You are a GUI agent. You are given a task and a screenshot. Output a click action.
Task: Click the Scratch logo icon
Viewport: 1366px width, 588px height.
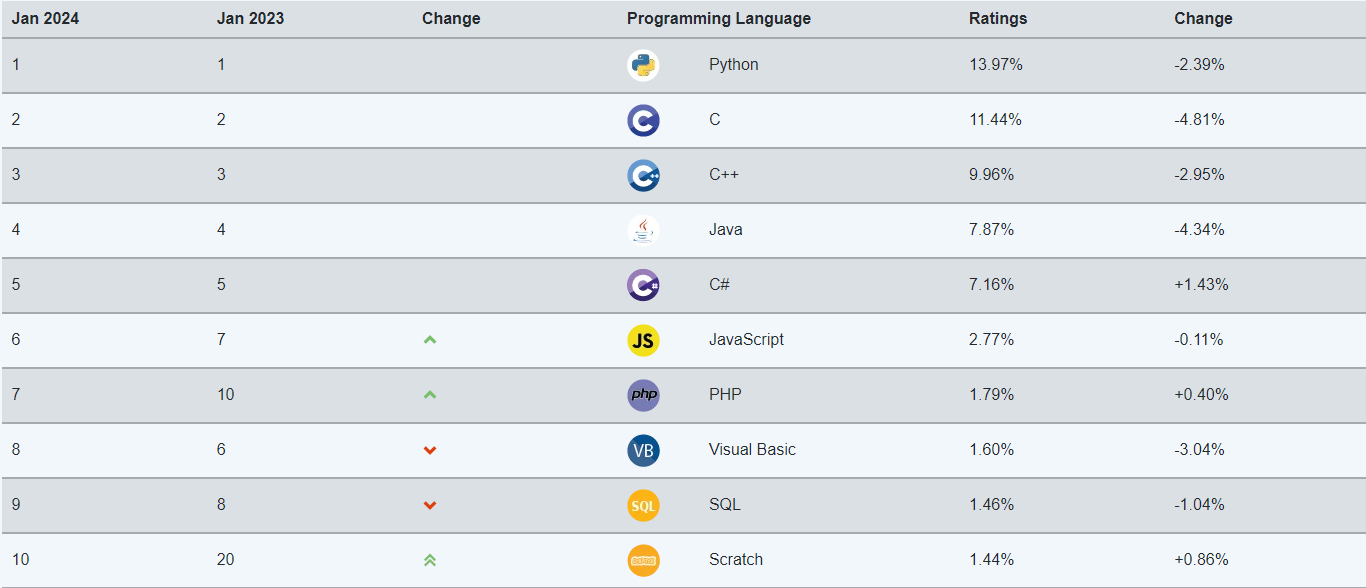tap(643, 561)
